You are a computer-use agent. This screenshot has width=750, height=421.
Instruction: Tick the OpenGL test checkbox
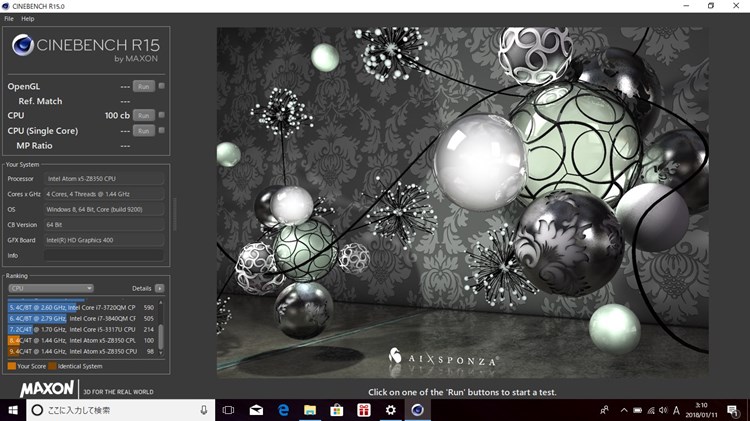[x=162, y=86]
